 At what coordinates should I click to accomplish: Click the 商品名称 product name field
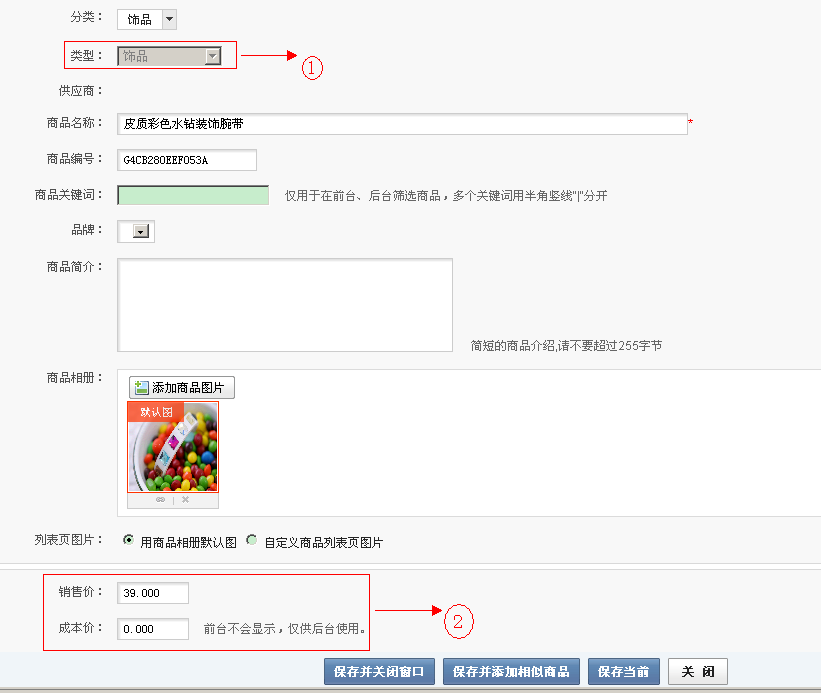[x=402, y=124]
